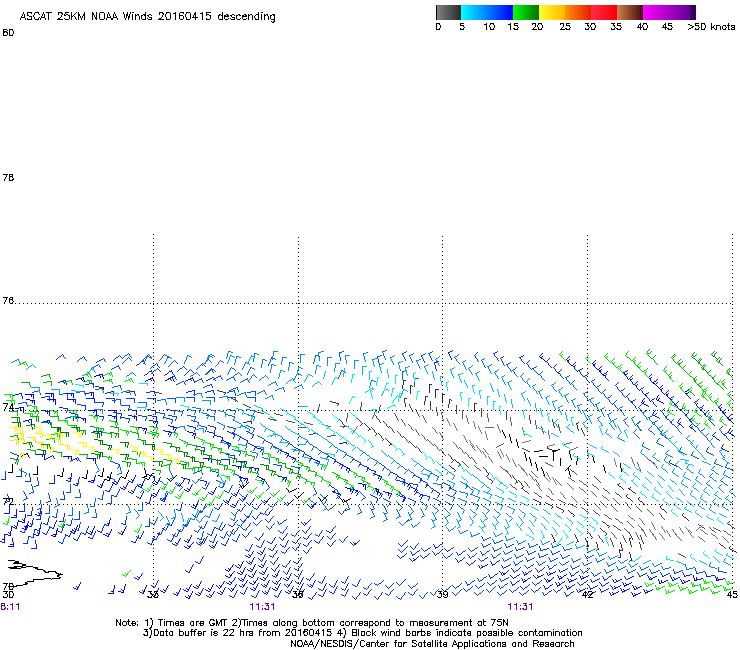
Task: Click the note 'Times are GMT' line
Action: click(311, 623)
